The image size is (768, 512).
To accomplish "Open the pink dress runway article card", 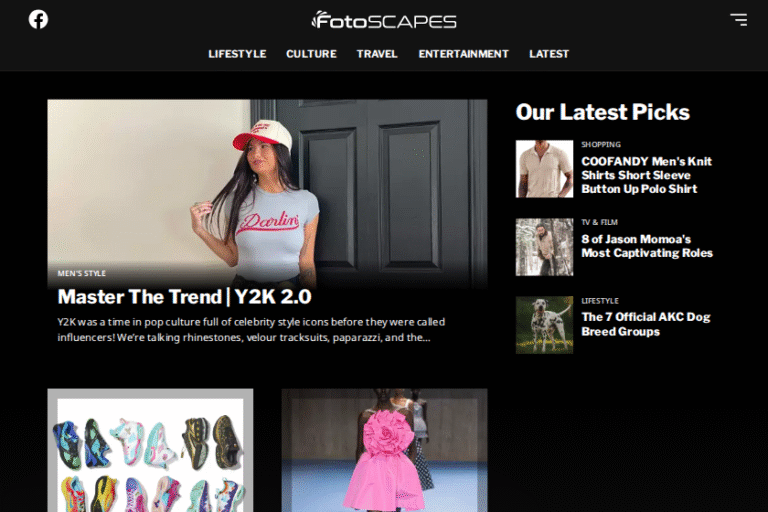I will click(x=384, y=450).
